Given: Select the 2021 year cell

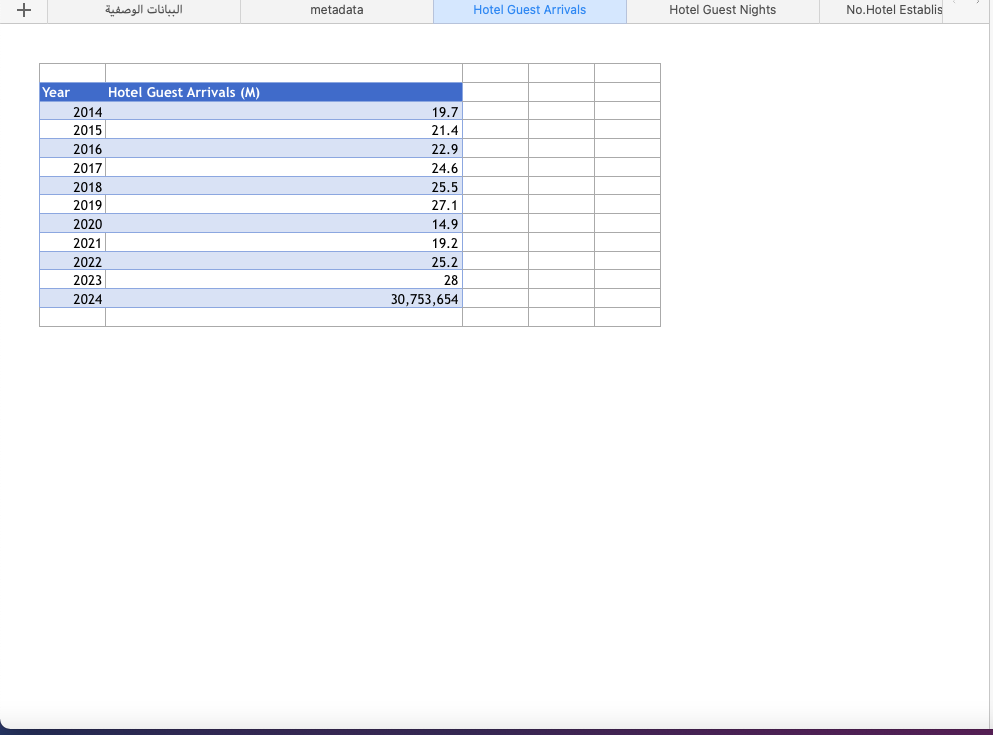Looking at the screenshot, I should click(72, 243).
